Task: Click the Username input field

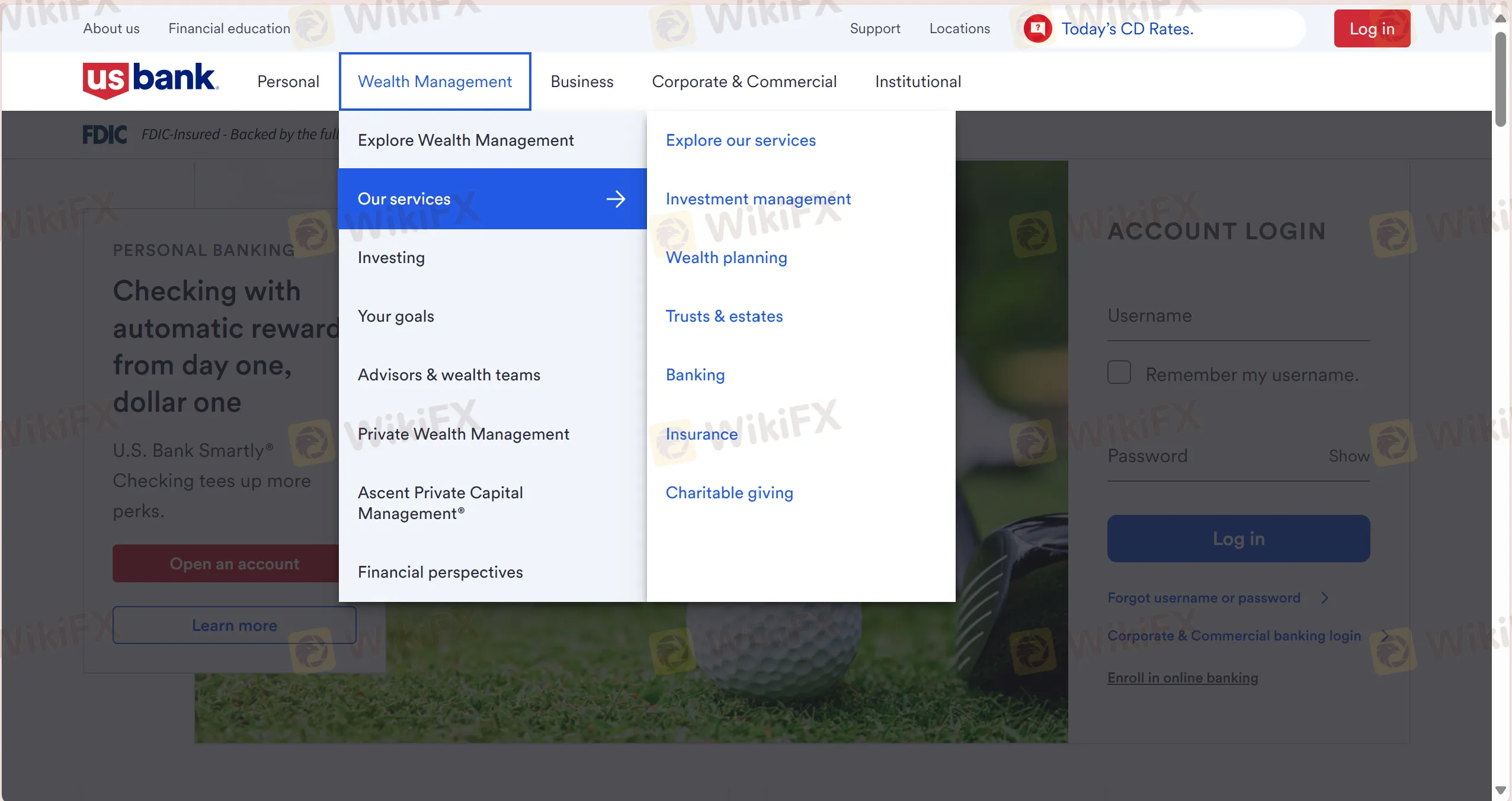Action: [x=1238, y=316]
